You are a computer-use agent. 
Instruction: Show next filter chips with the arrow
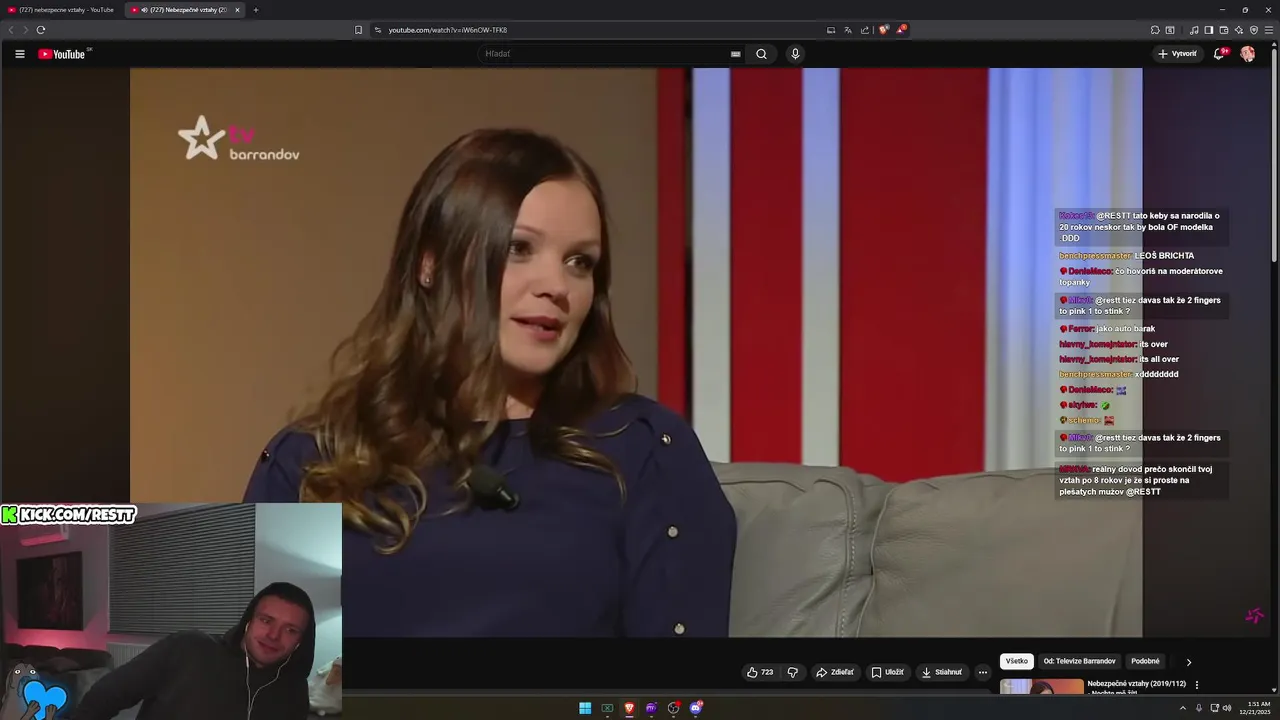pos(1188,662)
